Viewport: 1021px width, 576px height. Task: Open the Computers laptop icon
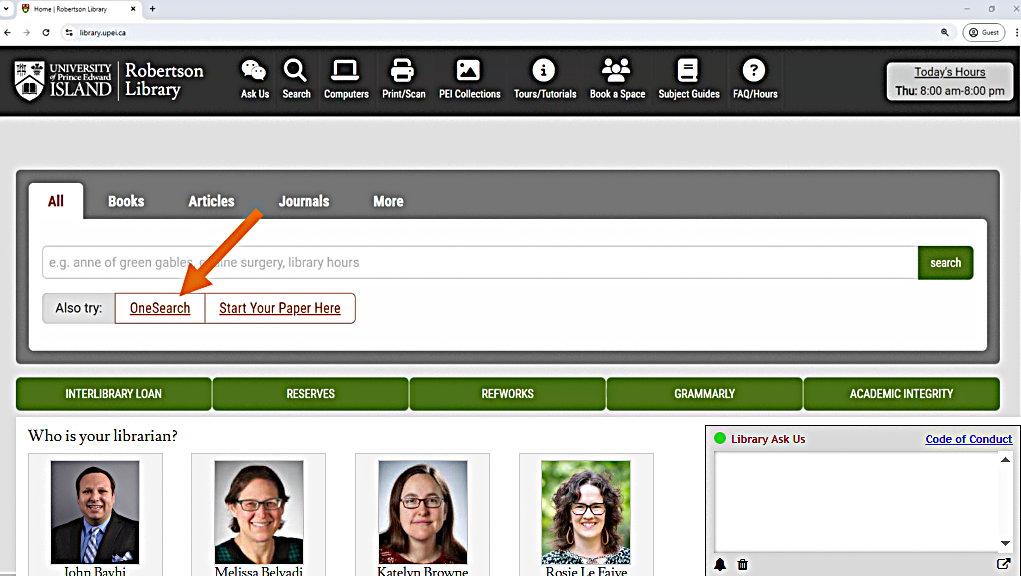[345, 70]
